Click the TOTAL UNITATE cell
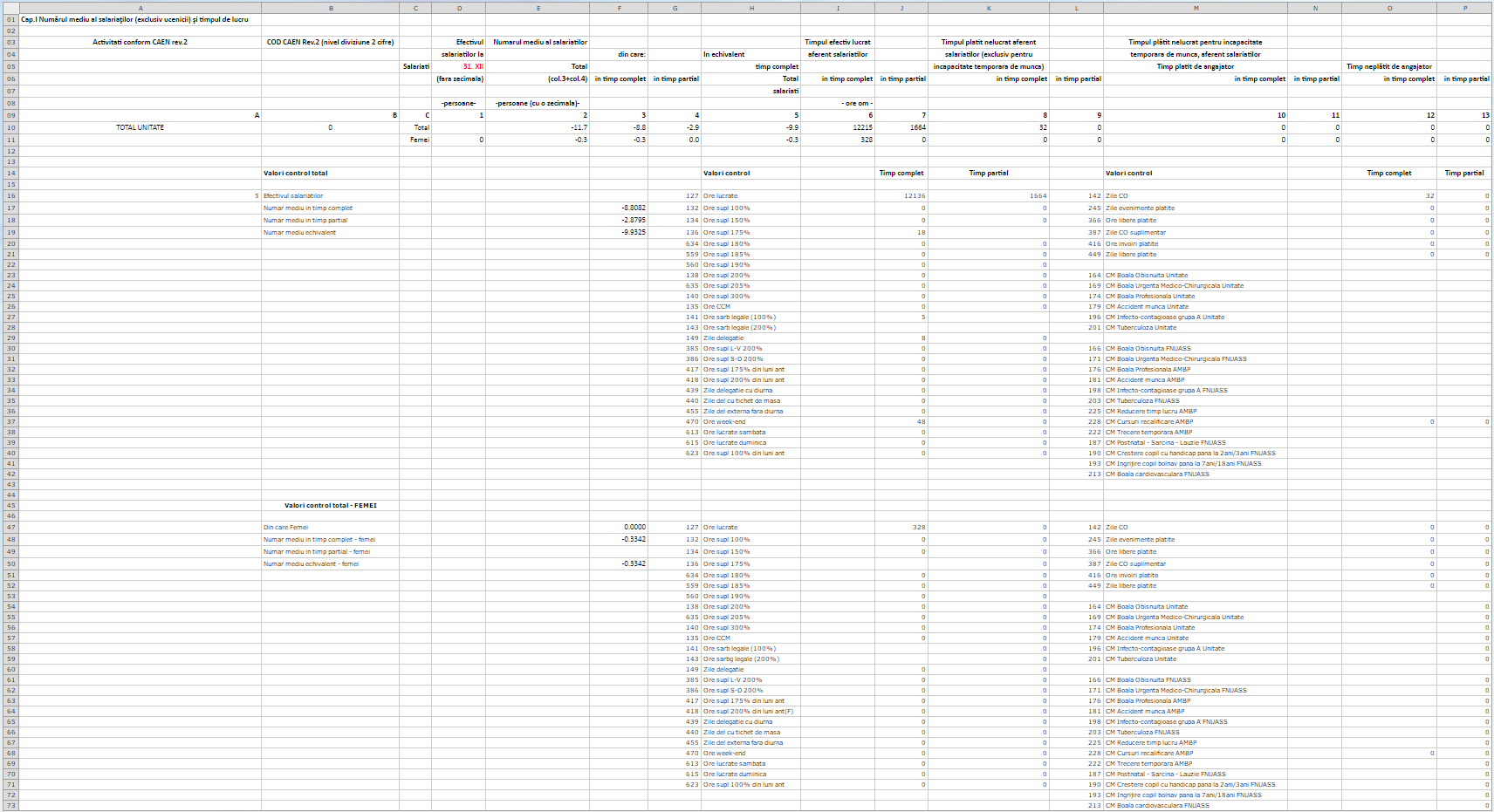This screenshot has width=1494, height=812. [140, 127]
